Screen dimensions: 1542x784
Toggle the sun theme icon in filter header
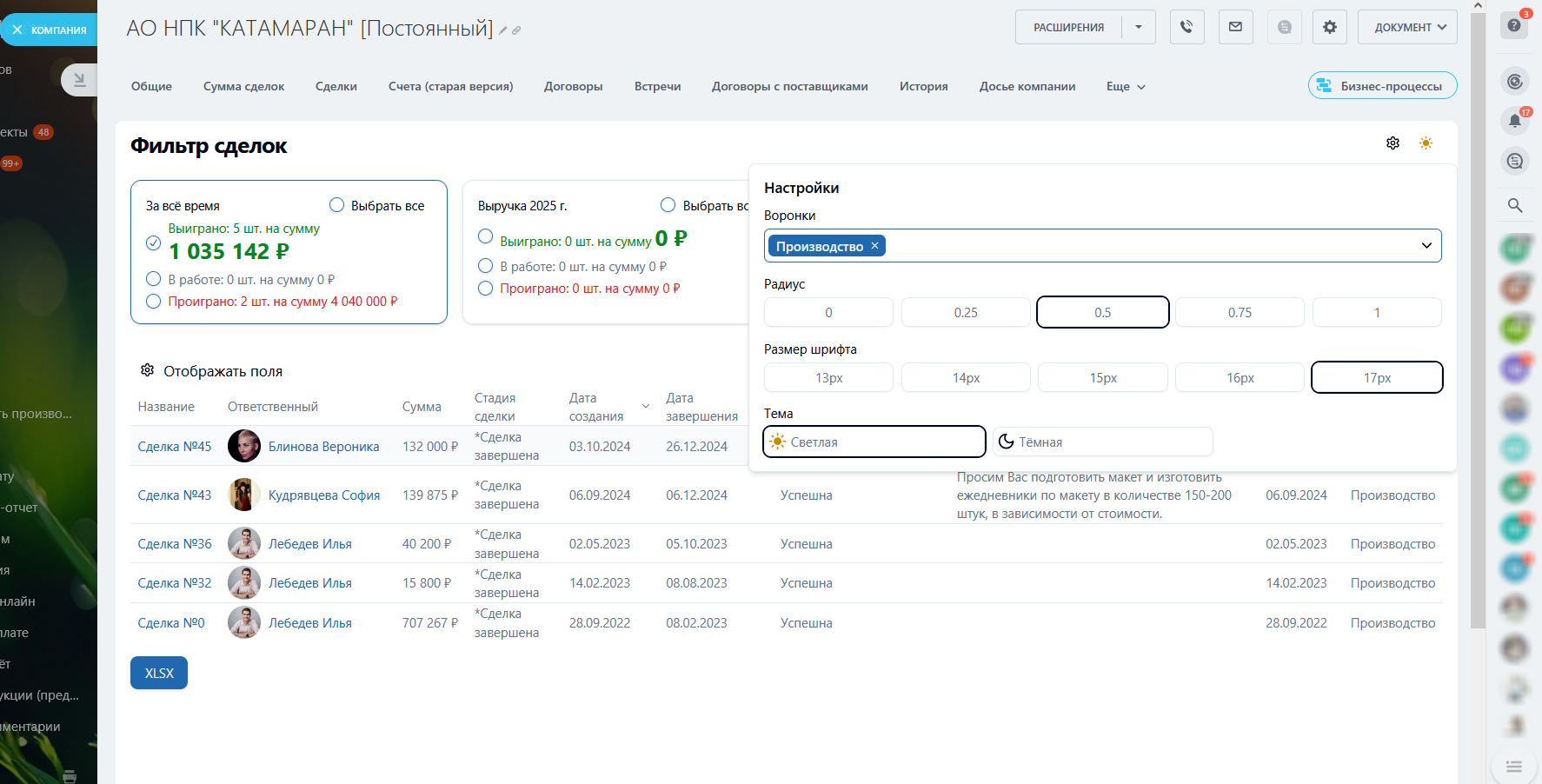tap(1426, 143)
